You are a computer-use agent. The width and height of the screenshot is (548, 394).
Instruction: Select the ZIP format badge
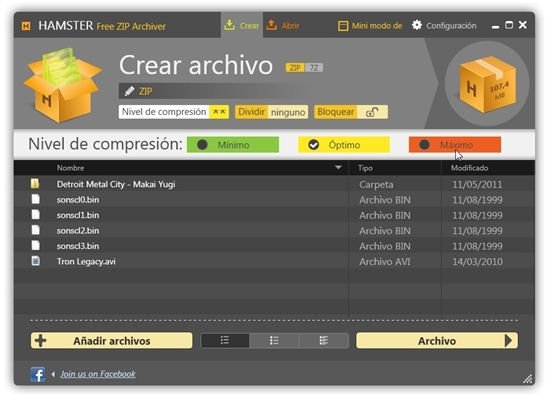295,67
